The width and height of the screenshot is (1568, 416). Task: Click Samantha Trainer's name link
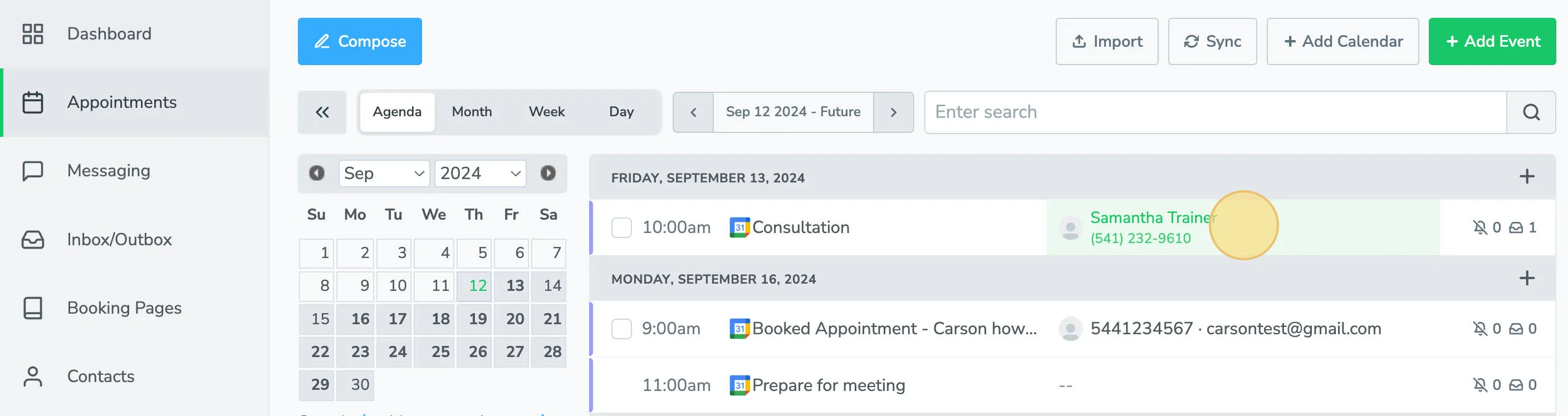pos(1152,217)
